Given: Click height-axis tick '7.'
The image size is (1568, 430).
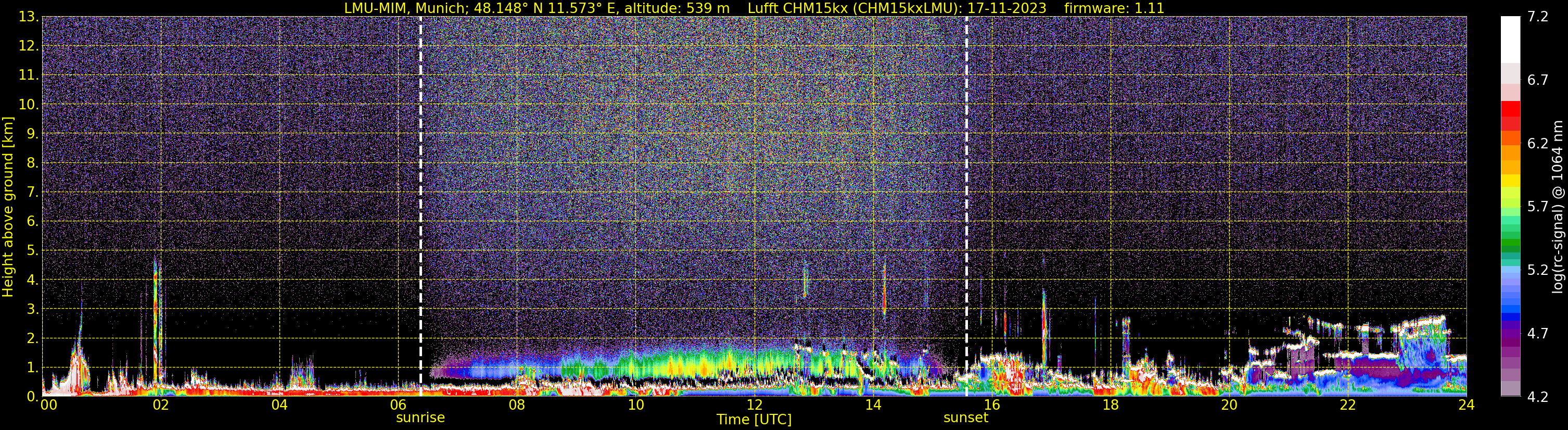Looking at the screenshot, I should [x=33, y=193].
